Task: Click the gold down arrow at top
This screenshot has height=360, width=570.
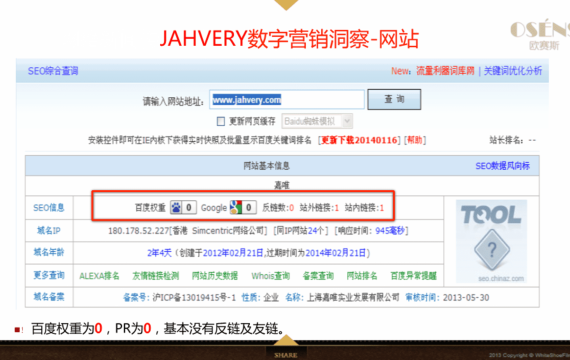Action: 286,5
